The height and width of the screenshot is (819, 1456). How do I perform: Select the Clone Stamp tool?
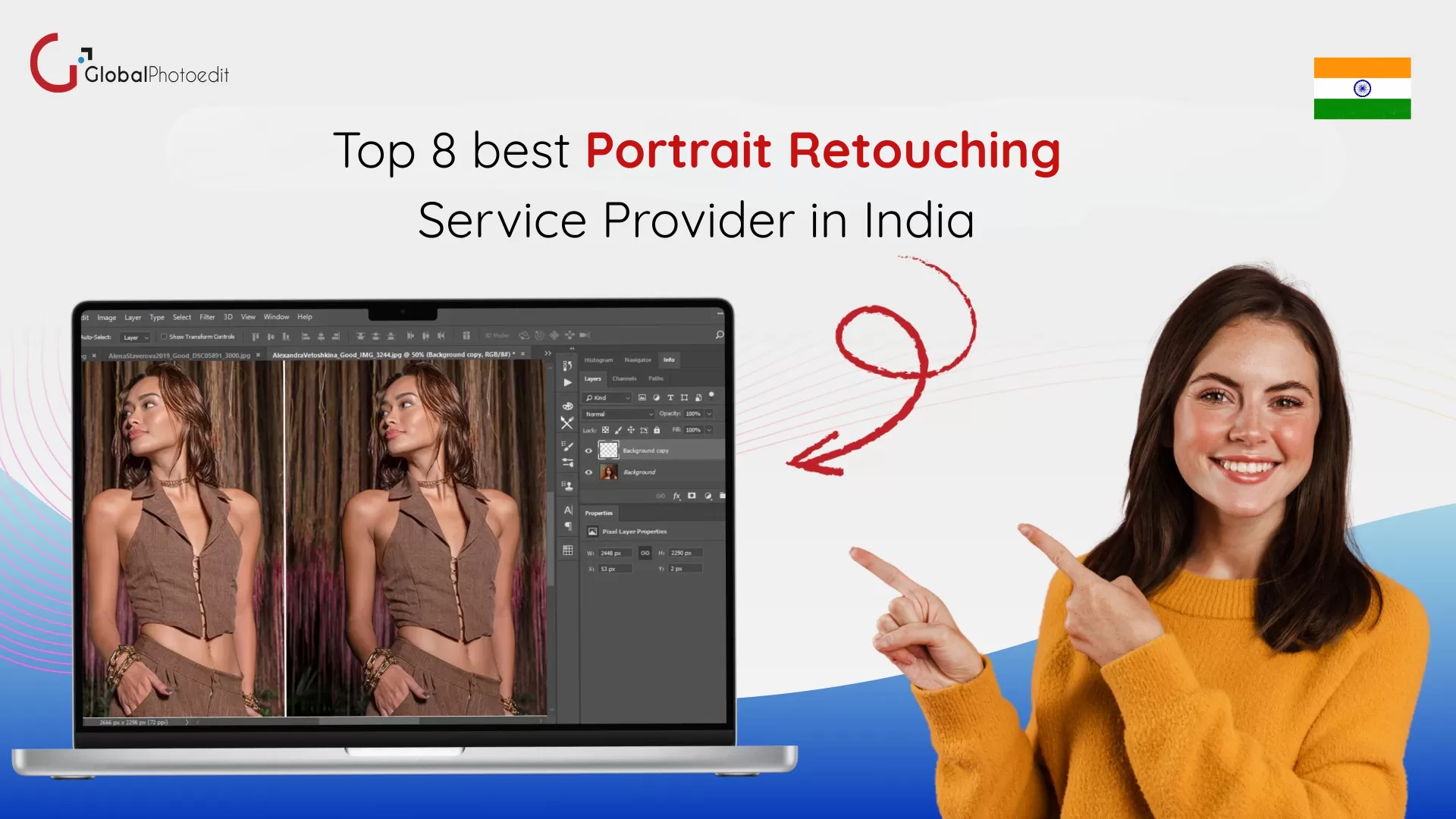click(x=567, y=485)
